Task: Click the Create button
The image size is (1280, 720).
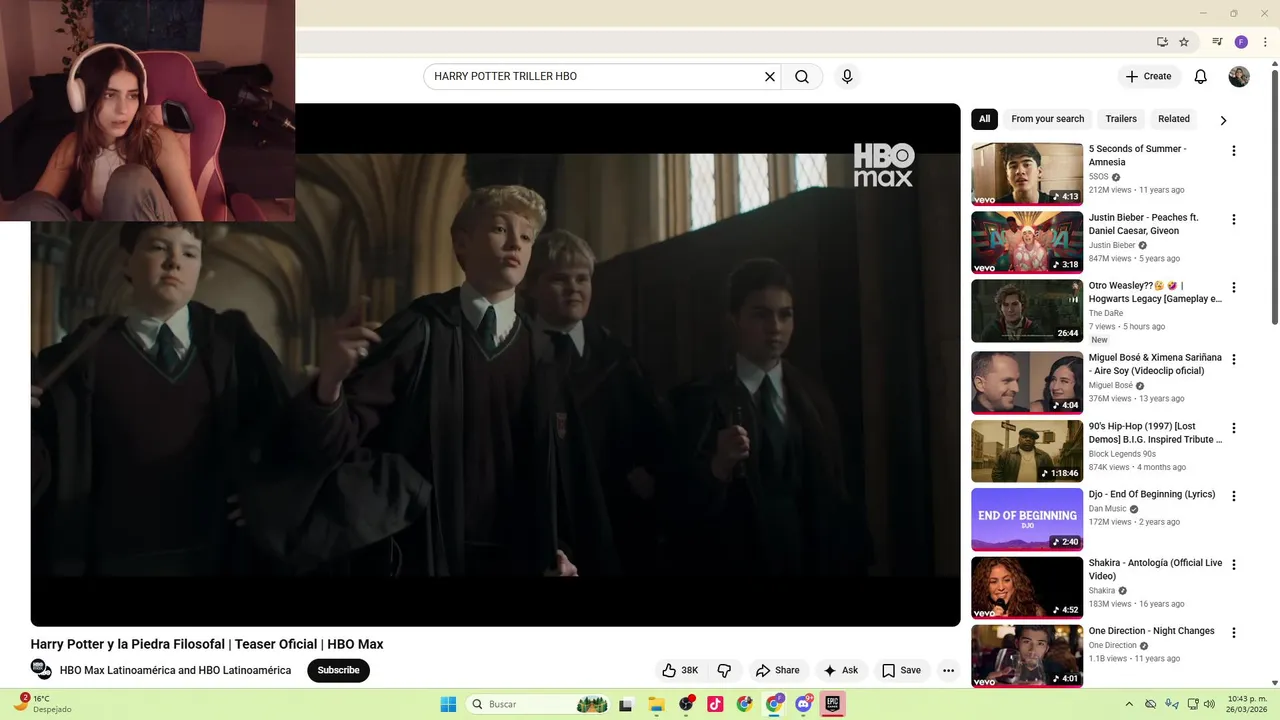Action: coord(1148,76)
